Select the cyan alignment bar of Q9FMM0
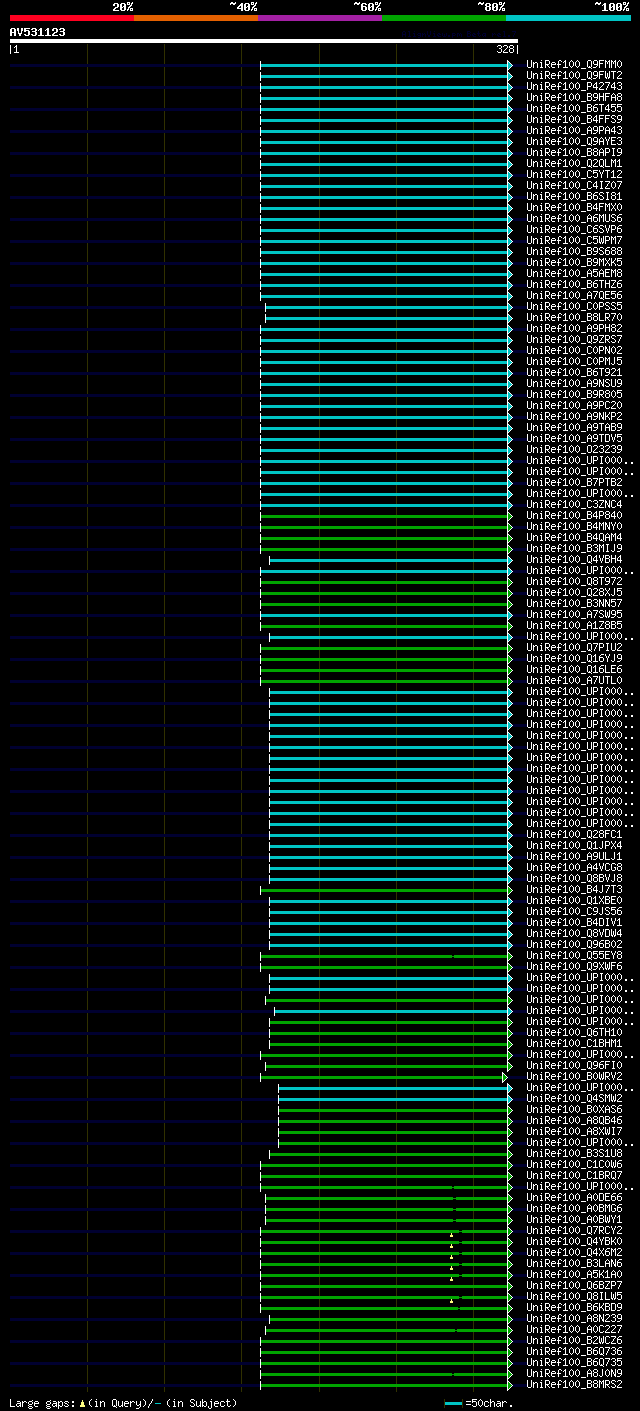 pos(386,65)
